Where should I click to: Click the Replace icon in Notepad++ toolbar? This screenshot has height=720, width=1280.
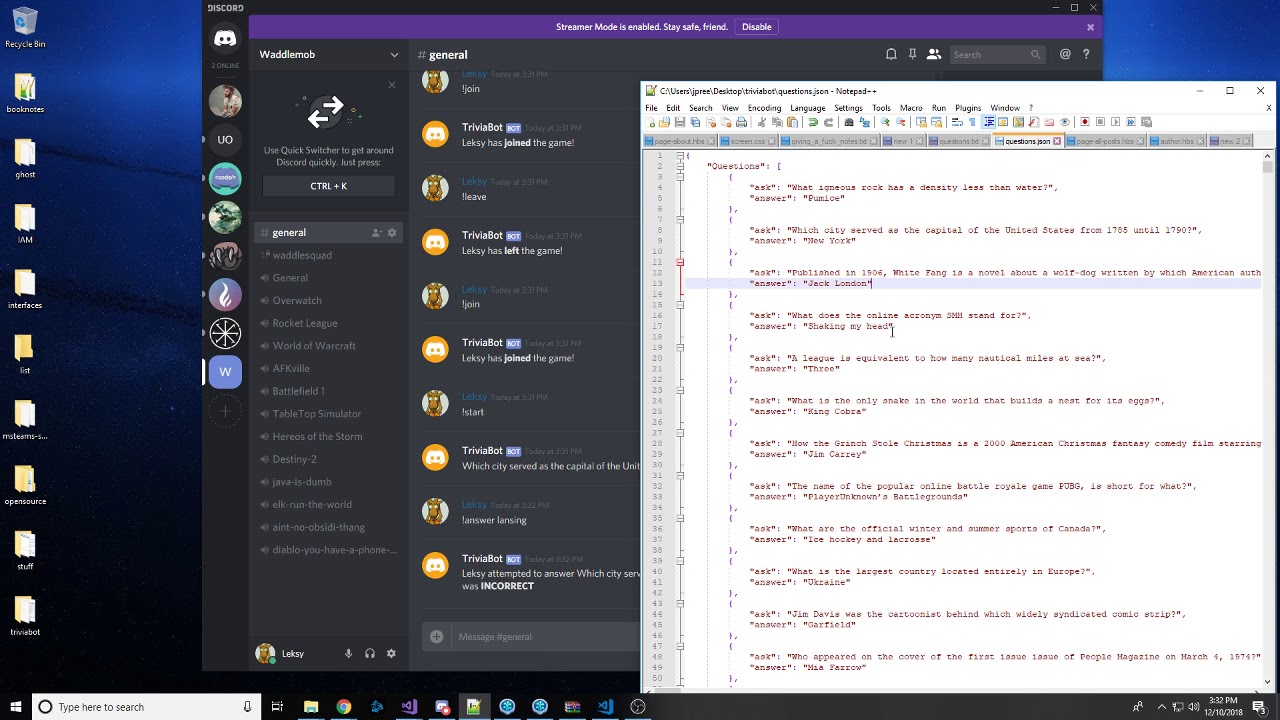[865, 122]
